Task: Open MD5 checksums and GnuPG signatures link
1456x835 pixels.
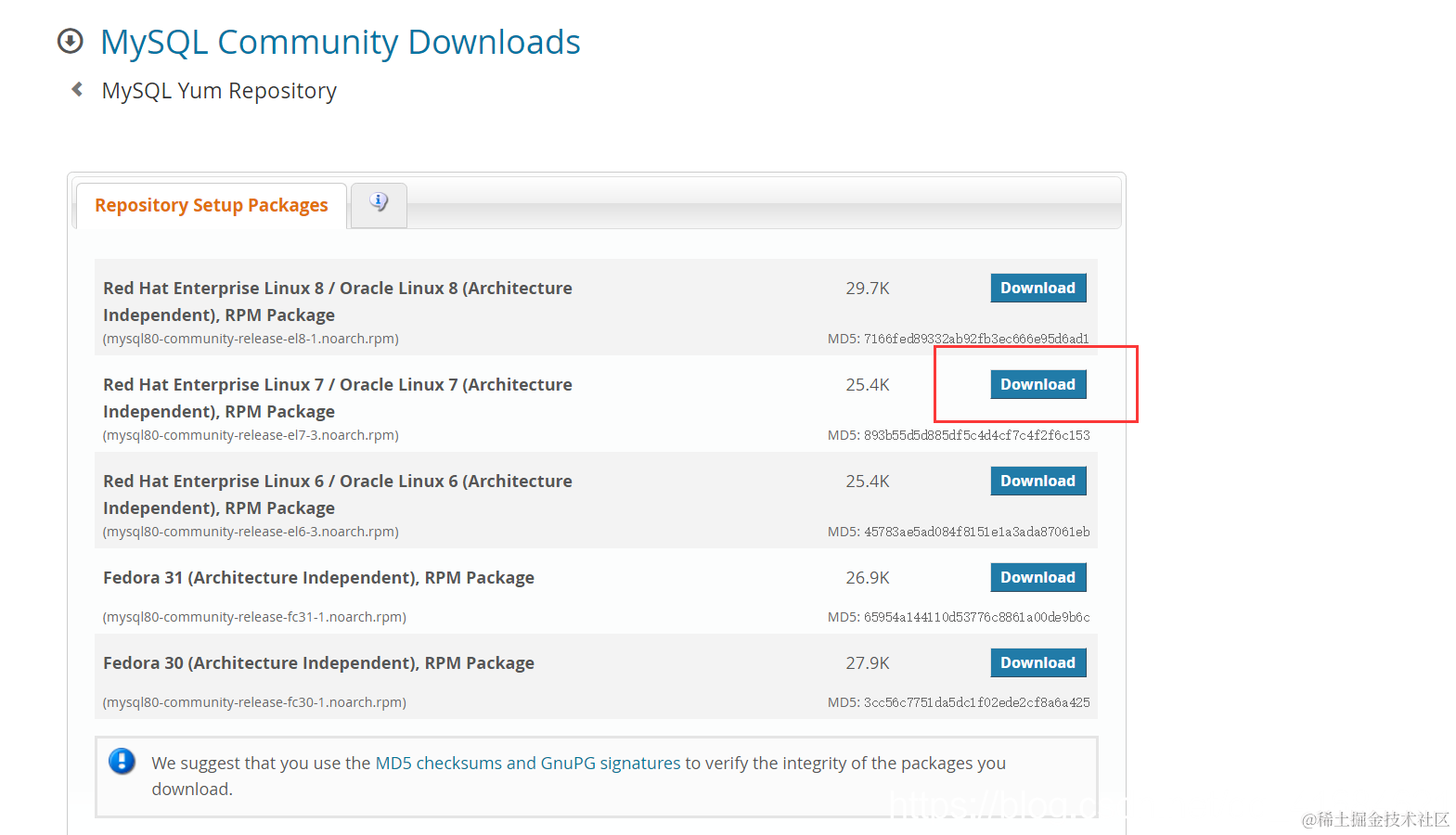Action: pyautogui.click(x=528, y=763)
